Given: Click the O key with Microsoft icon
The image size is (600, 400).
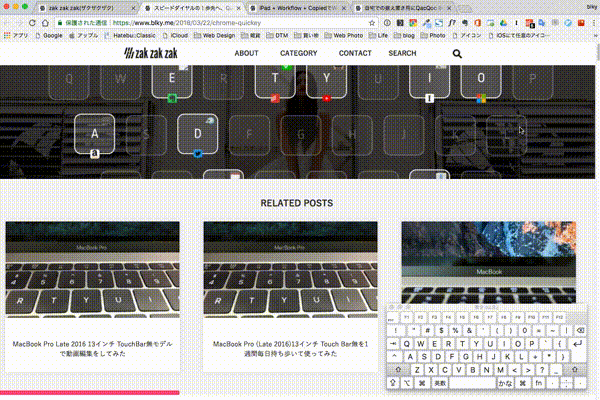Looking at the screenshot, I should (481, 81).
